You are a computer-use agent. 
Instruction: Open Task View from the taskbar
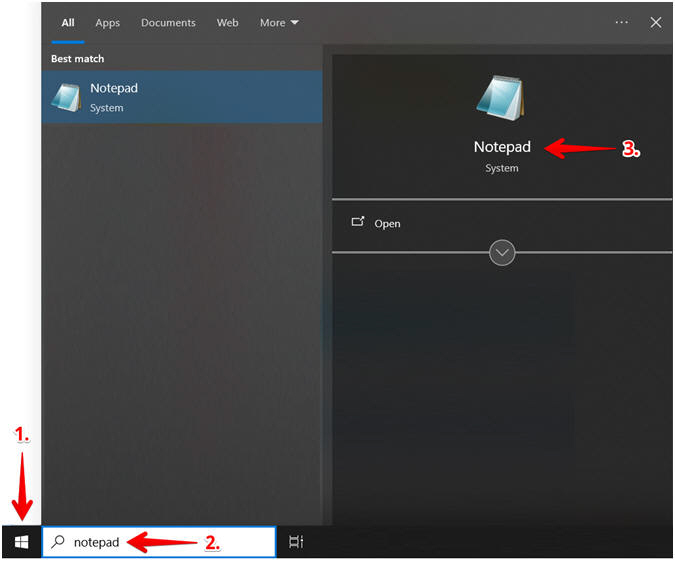pyautogui.click(x=296, y=542)
